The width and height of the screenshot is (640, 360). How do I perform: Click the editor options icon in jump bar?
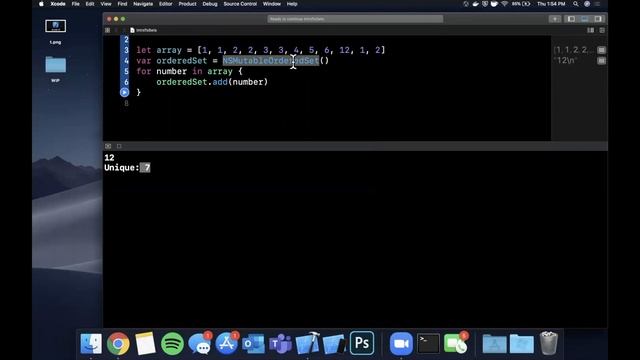590,30
